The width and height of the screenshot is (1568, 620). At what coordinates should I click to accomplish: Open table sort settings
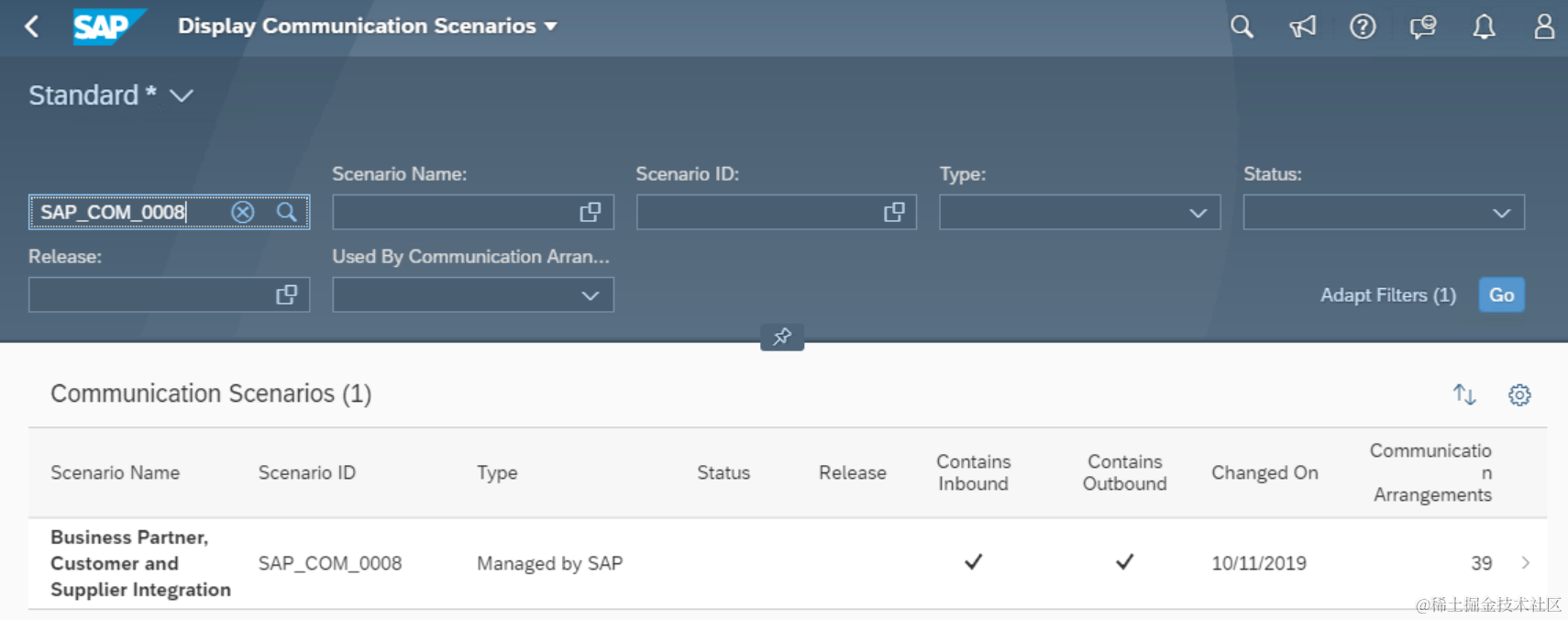coord(1464,394)
